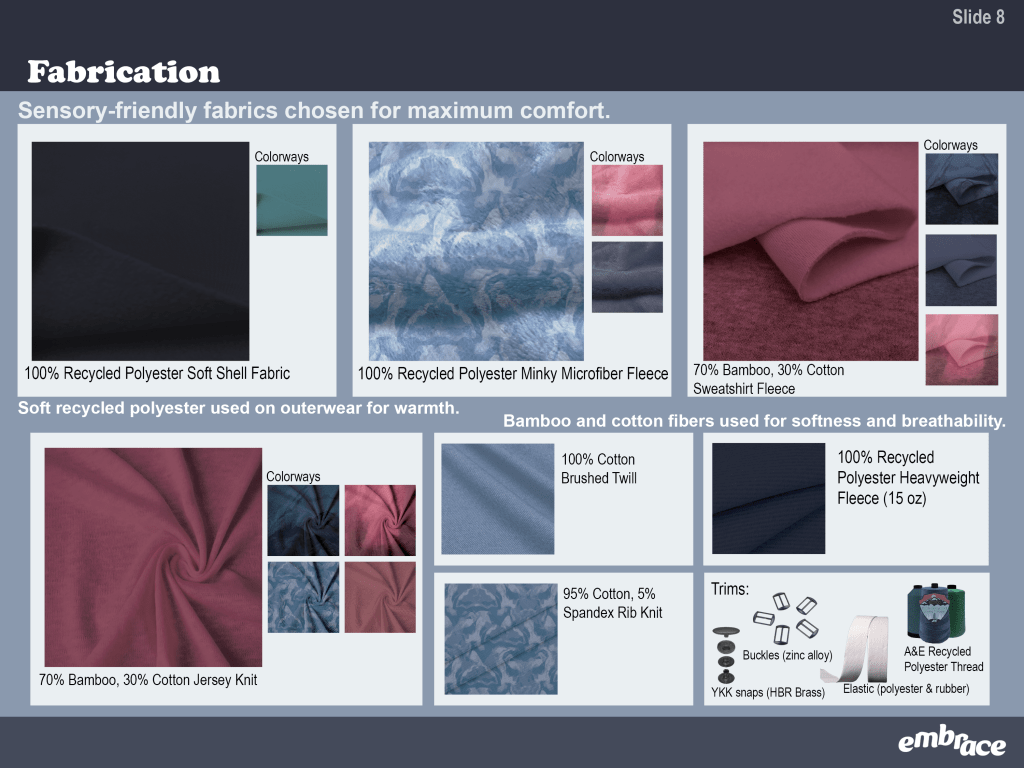Click the Fabrication slide title
Image resolution: width=1024 pixels, height=768 pixels.
tap(123, 72)
